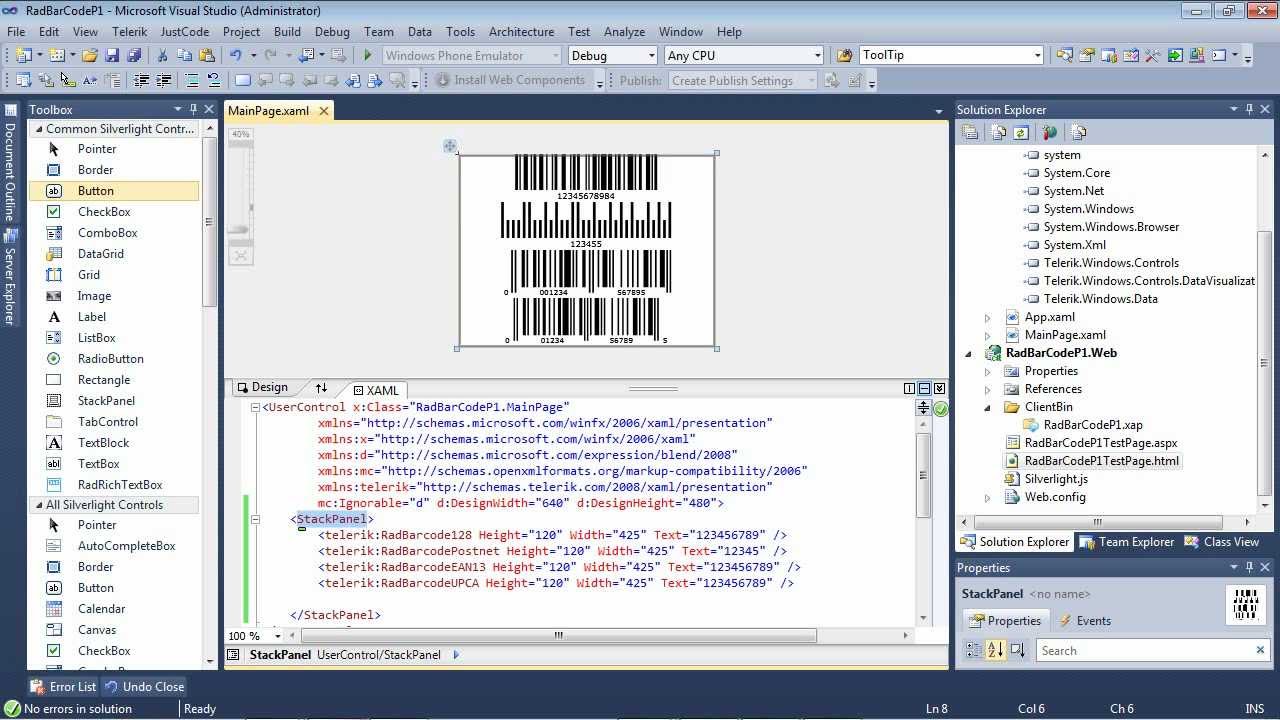Click the designer zoom slider handle
The image size is (1280, 720).
[238, 230]
